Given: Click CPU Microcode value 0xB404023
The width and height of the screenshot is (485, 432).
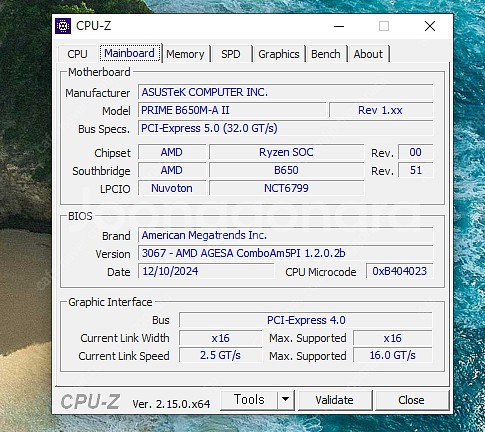Looking at the screenshot, I should coord(399,271).
